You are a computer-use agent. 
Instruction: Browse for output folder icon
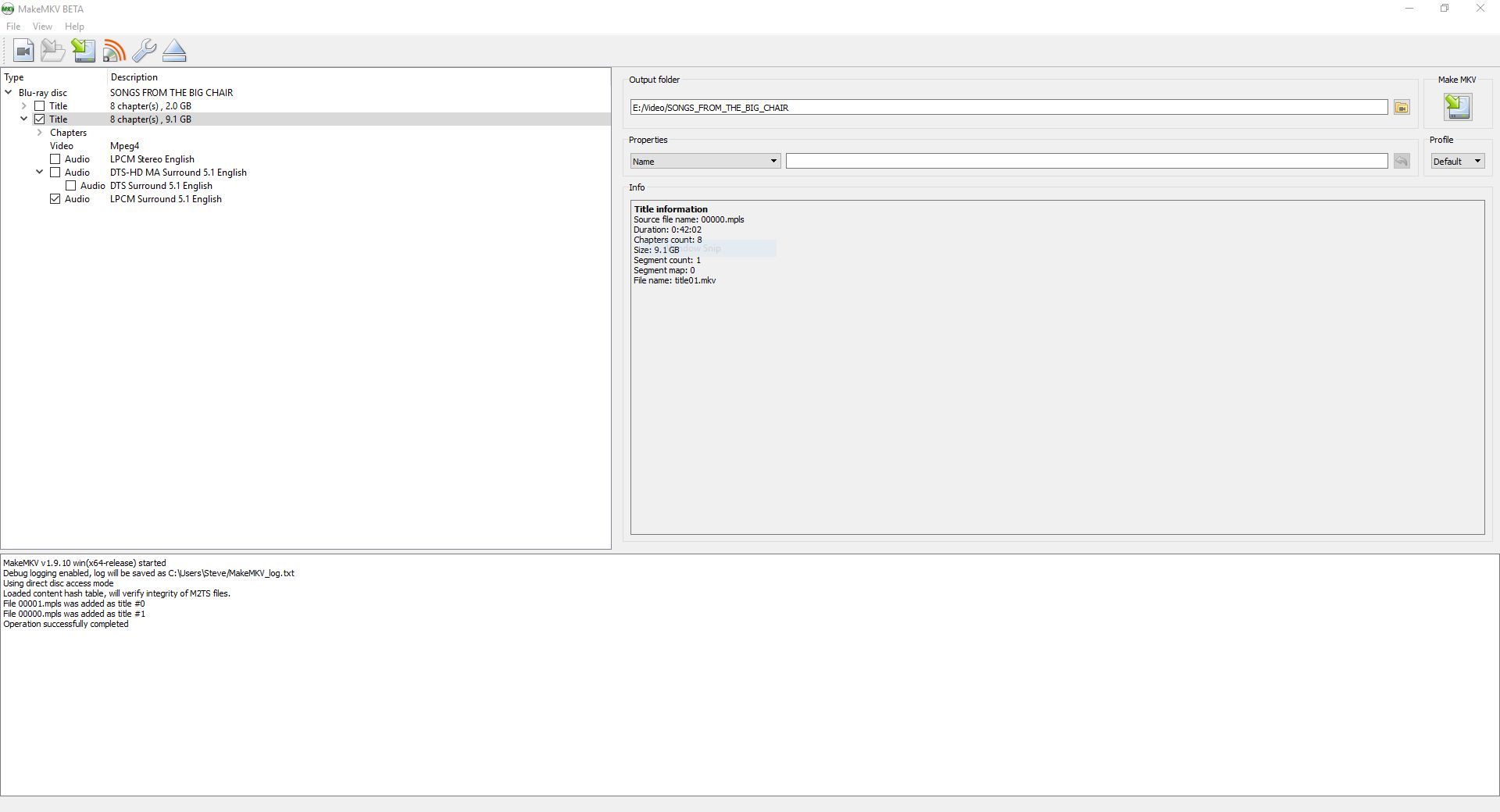pos(1402,108)
